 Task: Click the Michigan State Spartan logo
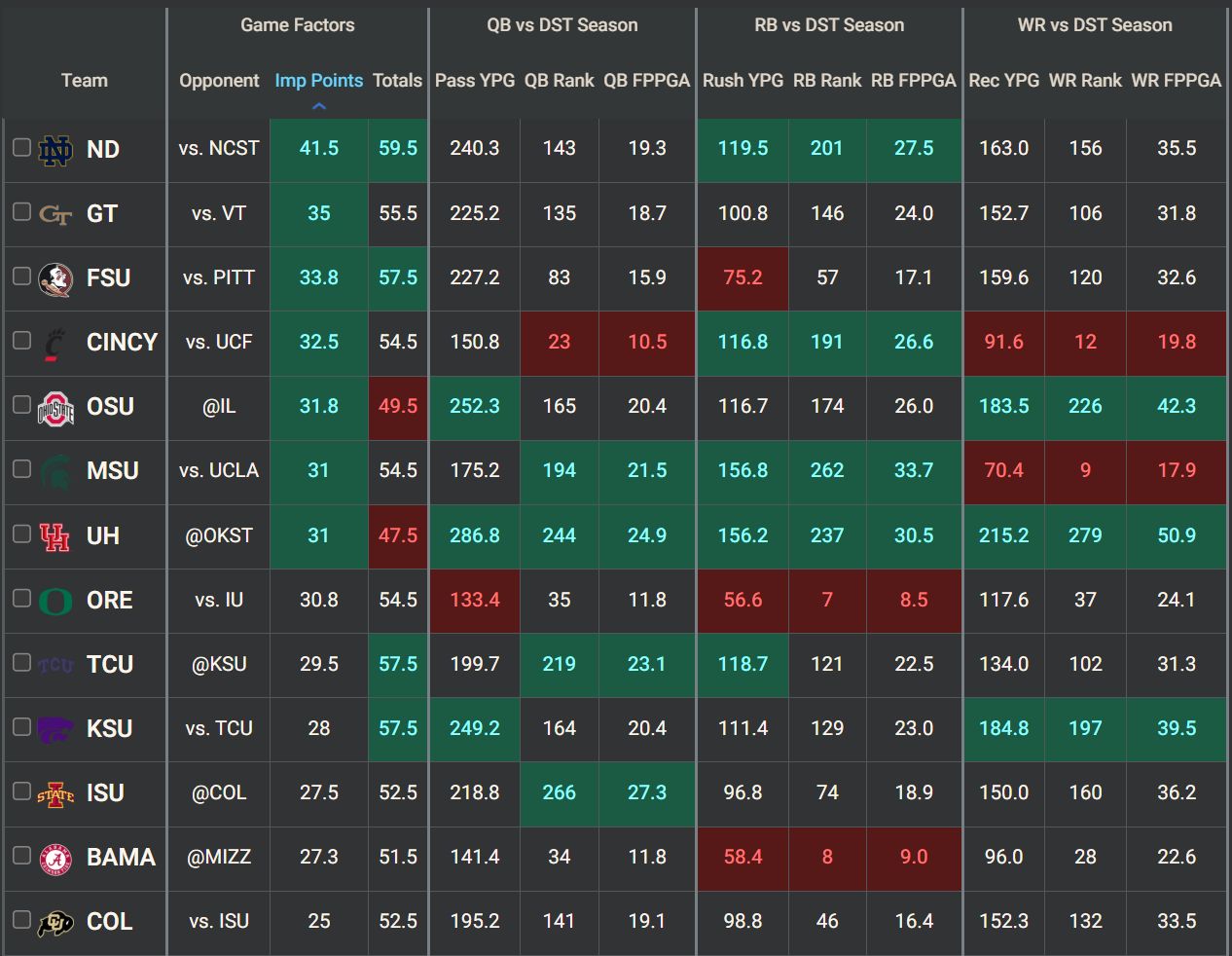pos(55,471)
